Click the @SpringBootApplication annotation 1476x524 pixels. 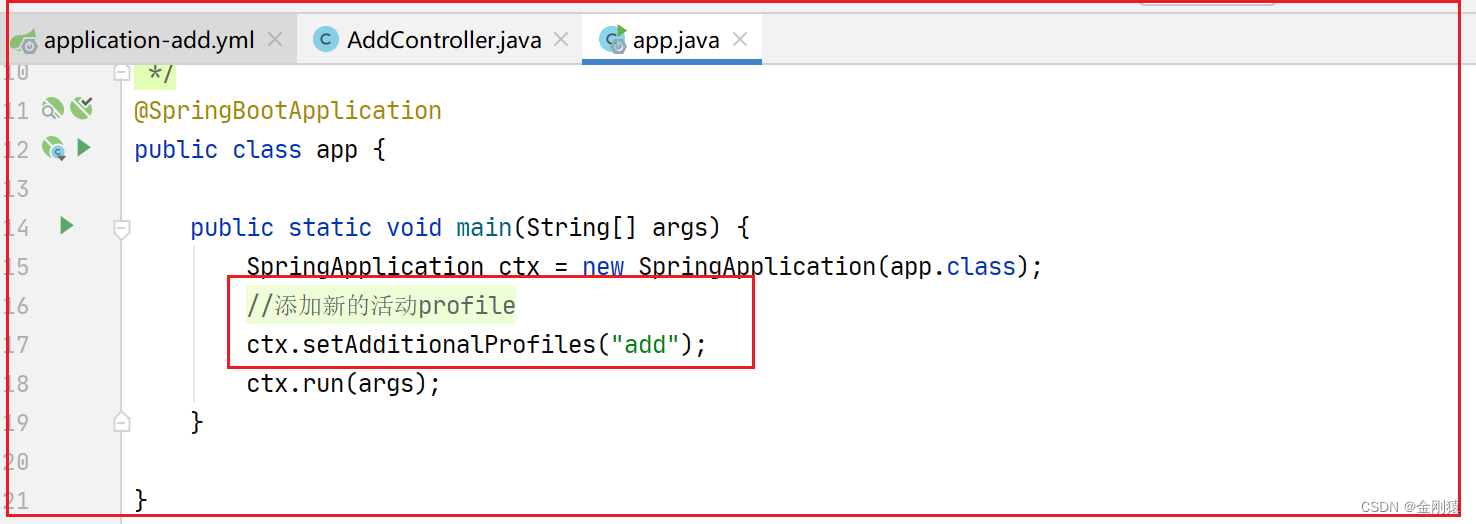(x=288, y=111)
